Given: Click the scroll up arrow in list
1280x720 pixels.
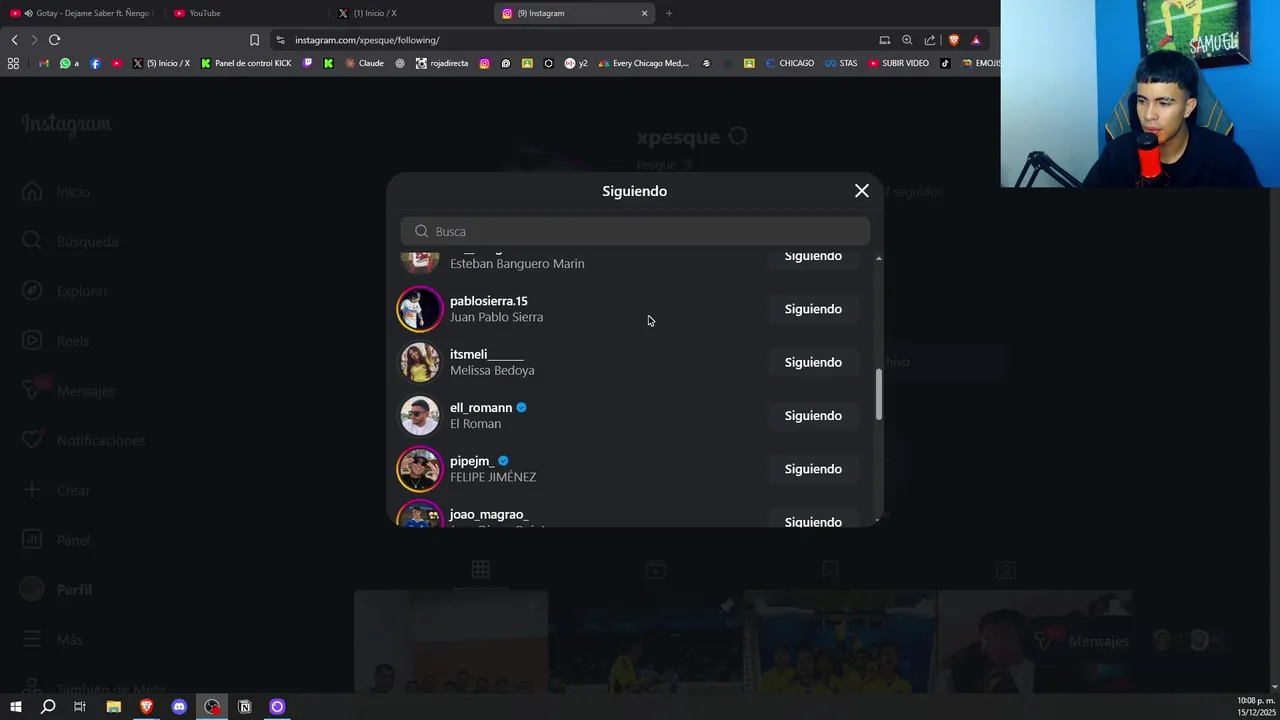Looking at the screenshot, I should [x=879, y=259].
